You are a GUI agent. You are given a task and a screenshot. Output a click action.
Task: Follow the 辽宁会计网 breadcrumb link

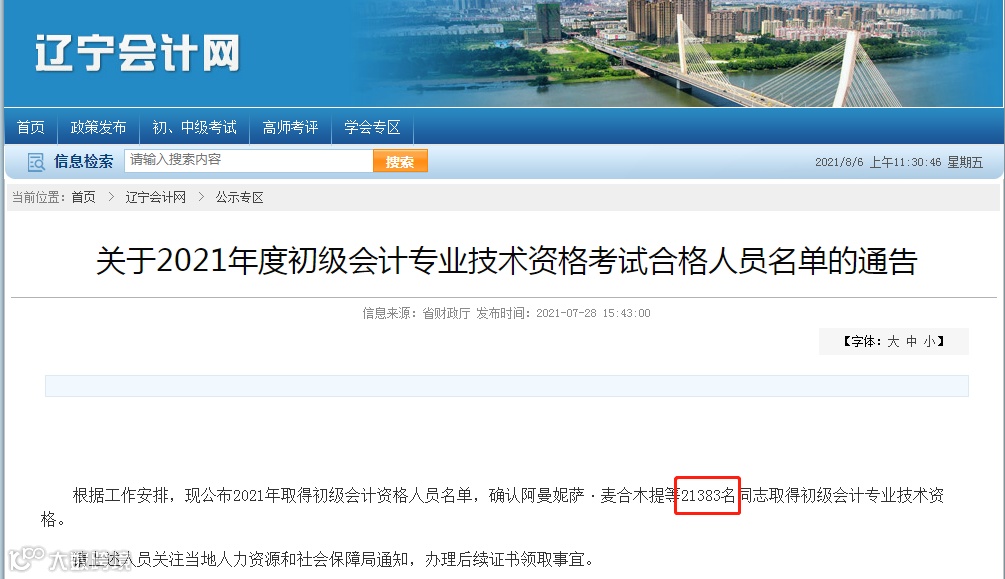pyautogui.click(x=156, y=197)
